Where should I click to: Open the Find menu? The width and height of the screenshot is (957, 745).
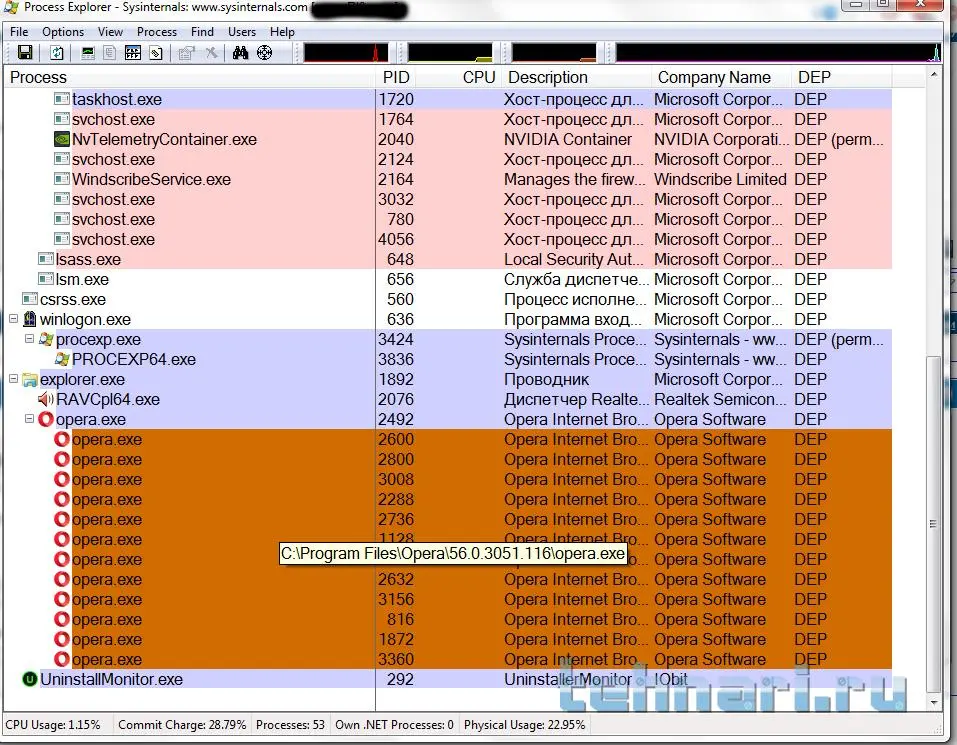point(202,31)
